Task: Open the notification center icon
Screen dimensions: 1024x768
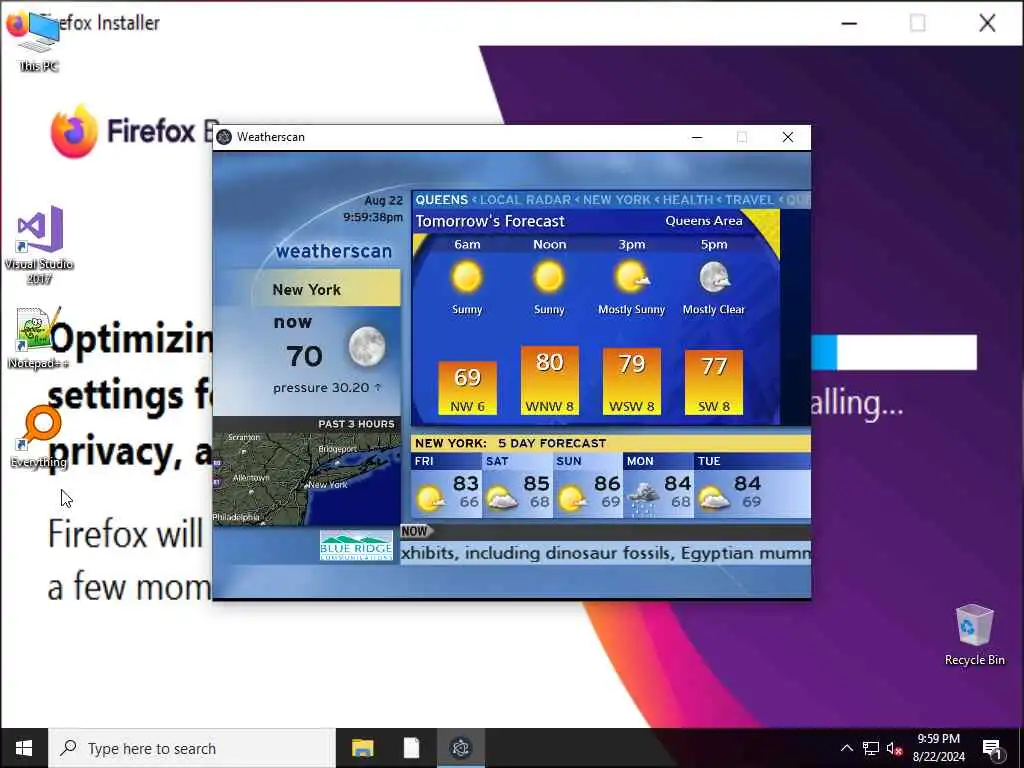Action: 992,748
